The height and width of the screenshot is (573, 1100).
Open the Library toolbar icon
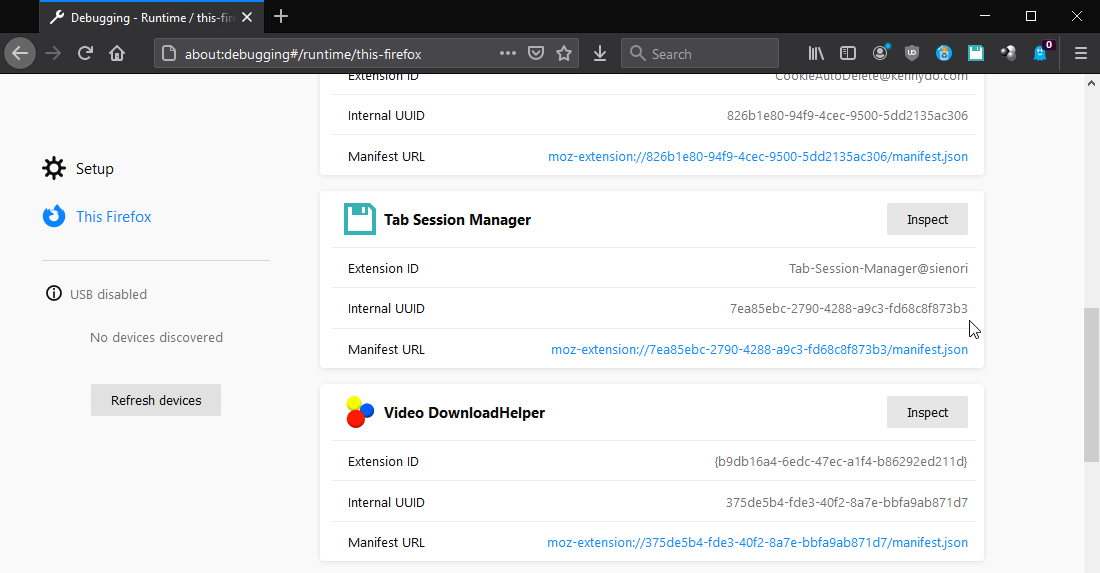[816, 53]
